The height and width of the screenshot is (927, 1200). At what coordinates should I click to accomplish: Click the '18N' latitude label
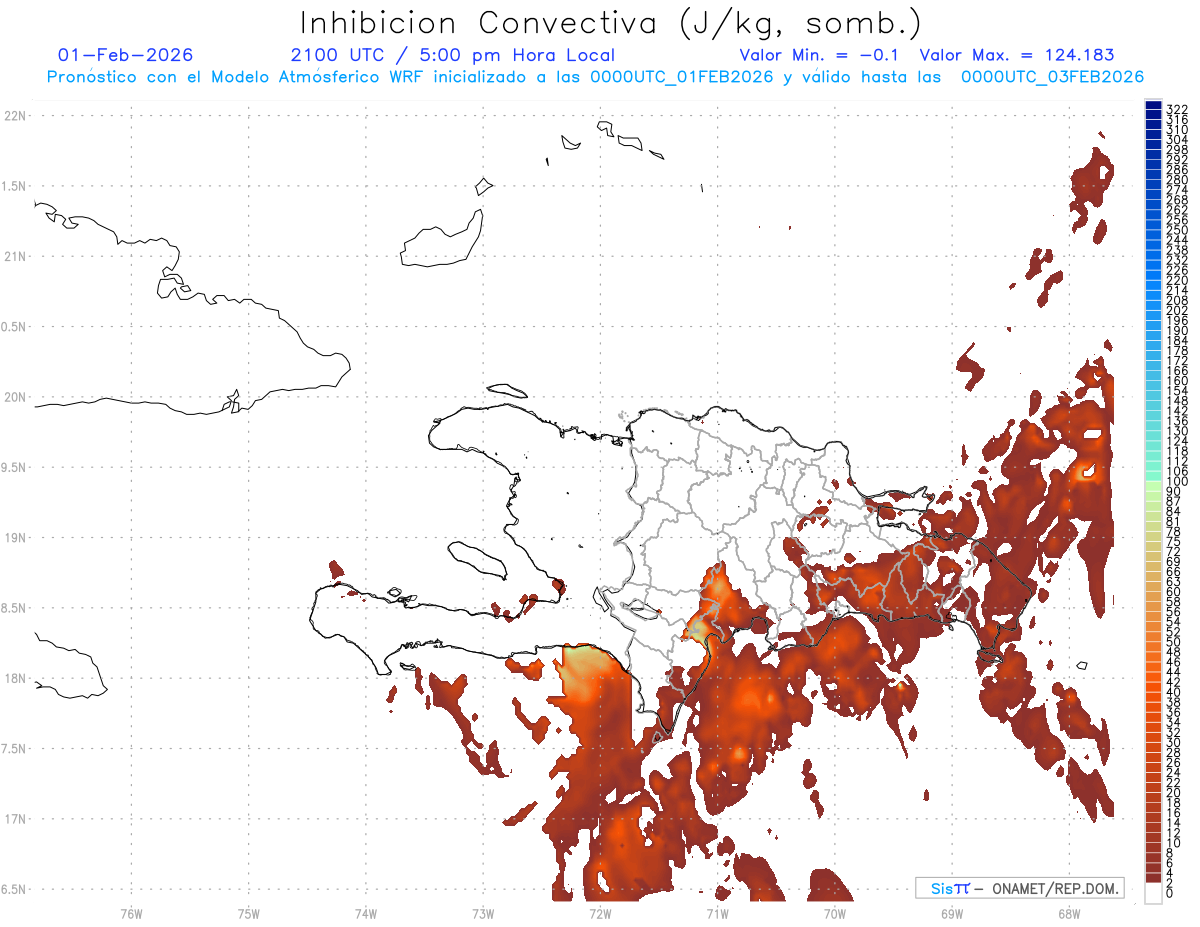pyautogui.click(x=15, y=678)
